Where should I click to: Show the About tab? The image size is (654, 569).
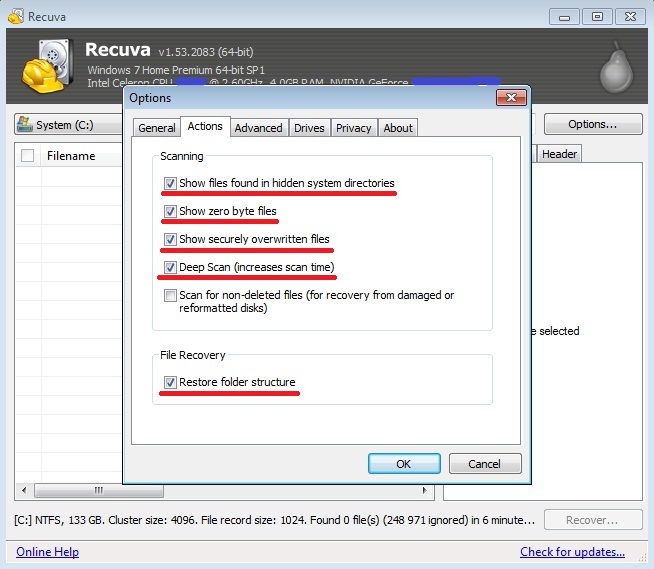(398, 128)
